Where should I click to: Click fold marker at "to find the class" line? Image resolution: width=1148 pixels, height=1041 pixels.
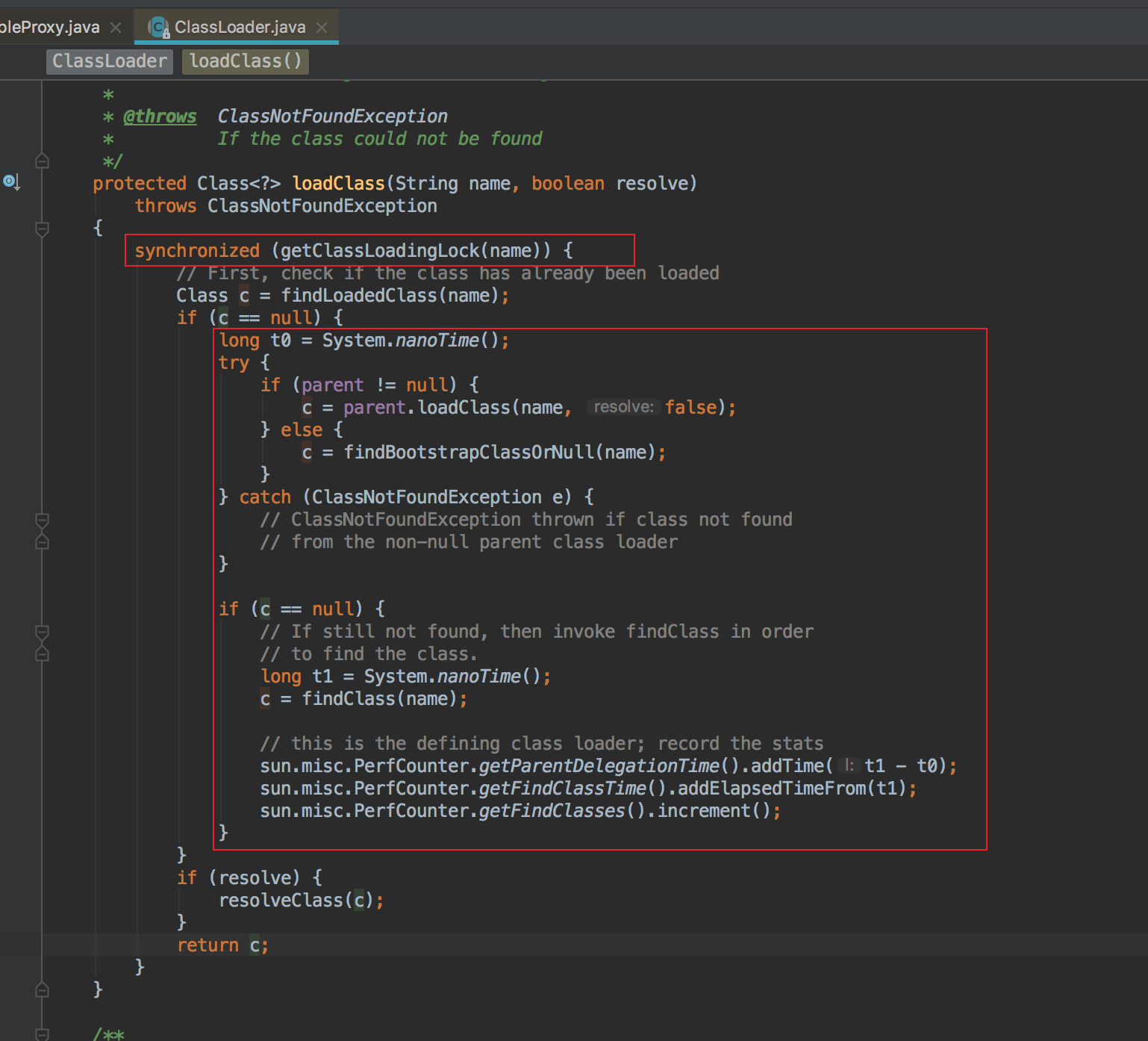click(x=43, y=654)
